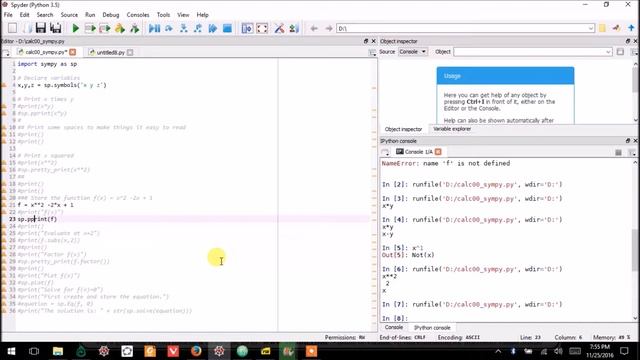Image resolution: width=640 pixels, height=360 pixels.
Task: Select the Object inspector tab
Action: pyautogui.click(x=403, y=129)
